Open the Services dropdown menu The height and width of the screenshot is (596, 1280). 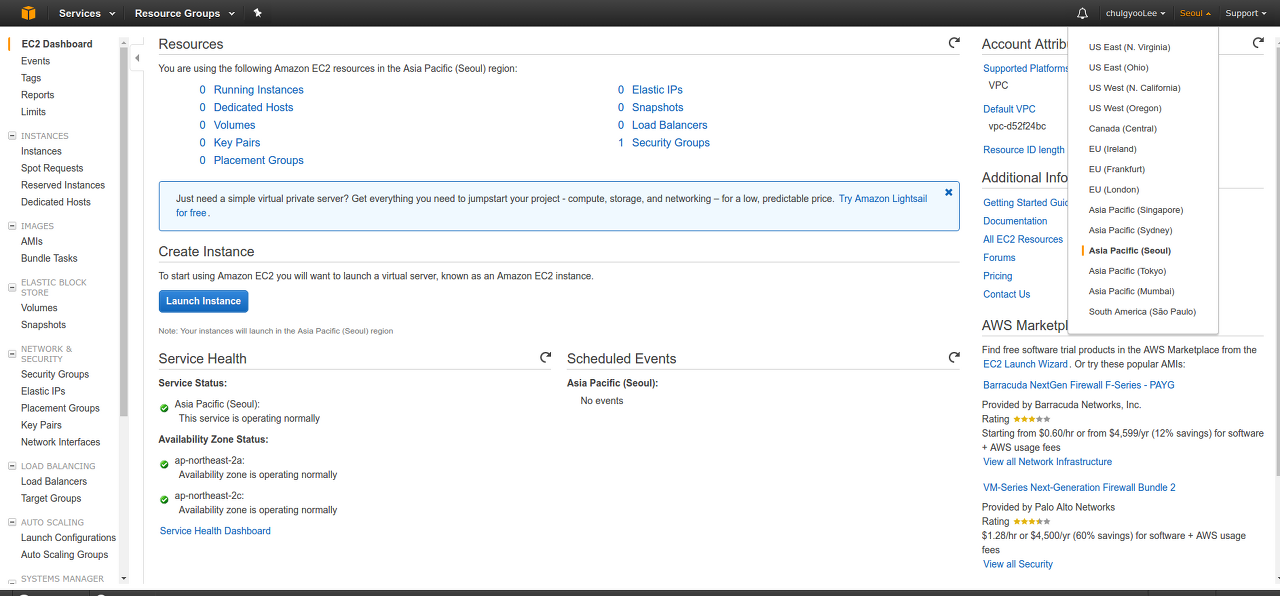click(x=87, y=13)
